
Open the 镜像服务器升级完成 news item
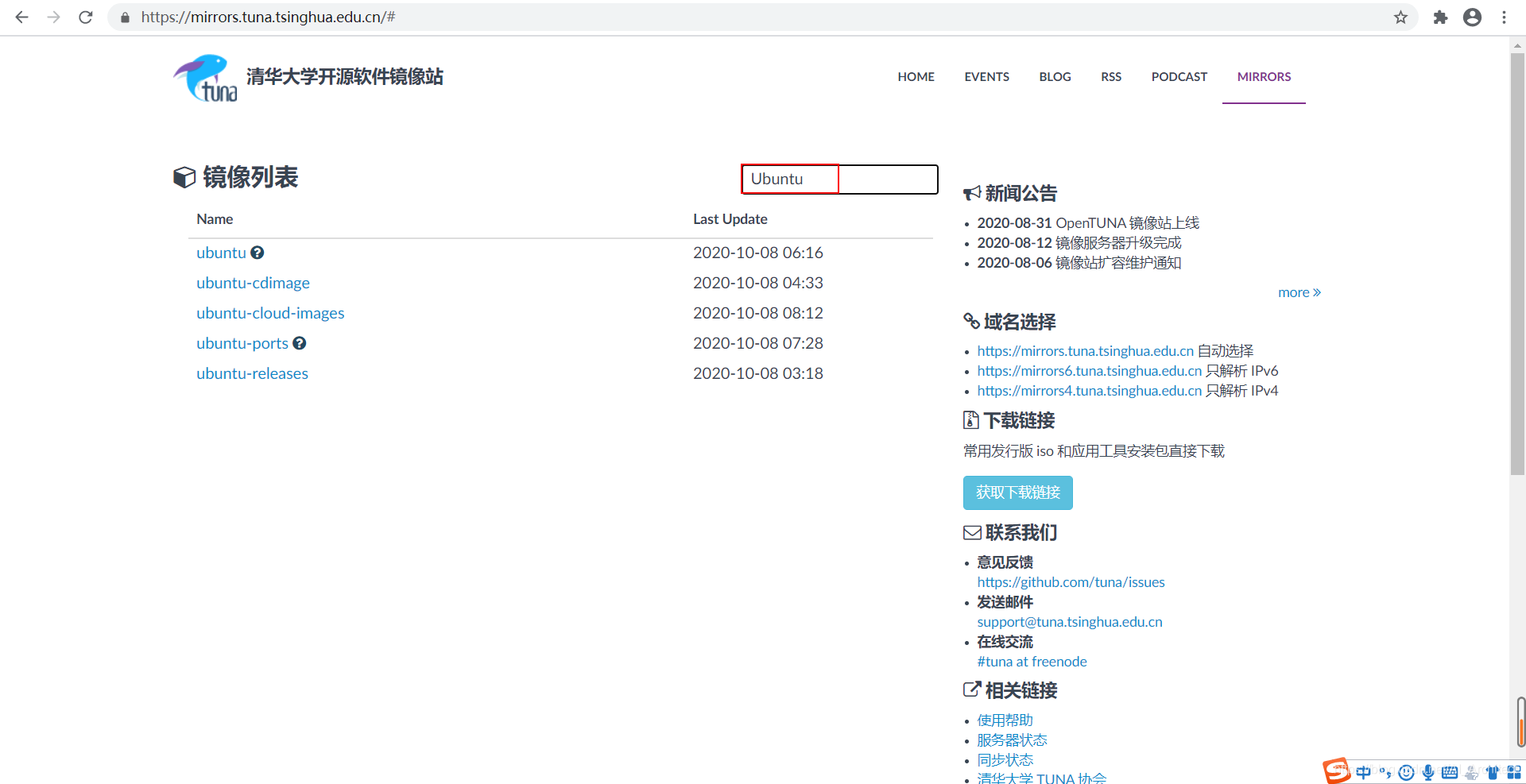point(1118,243)
